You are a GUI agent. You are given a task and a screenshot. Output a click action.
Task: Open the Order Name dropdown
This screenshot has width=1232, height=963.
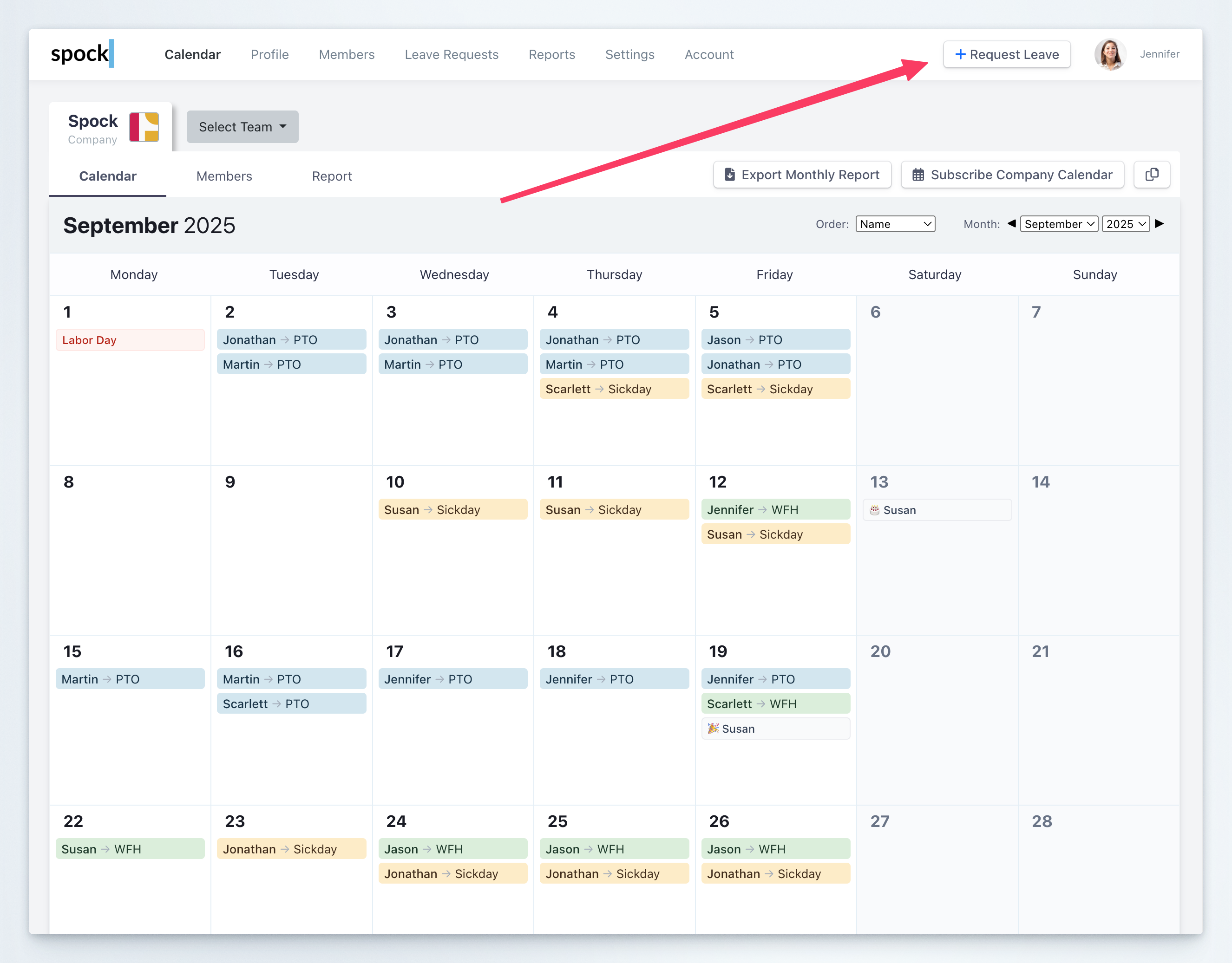pos(895,224)
